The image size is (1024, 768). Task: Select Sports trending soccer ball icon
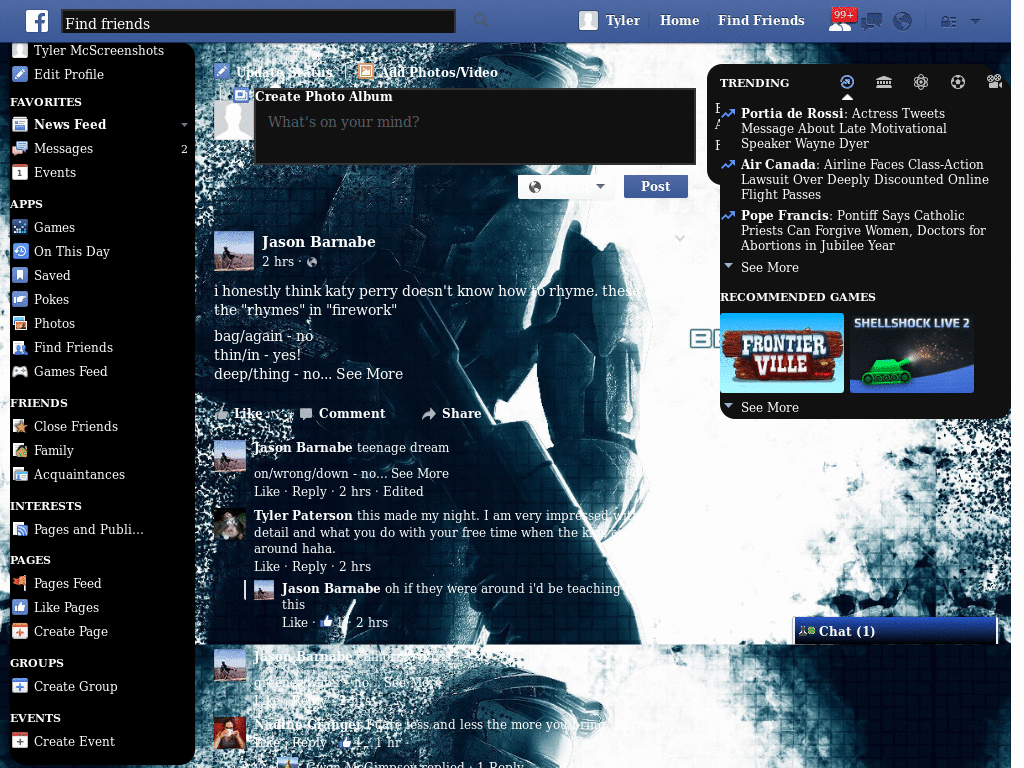[957, 82]
